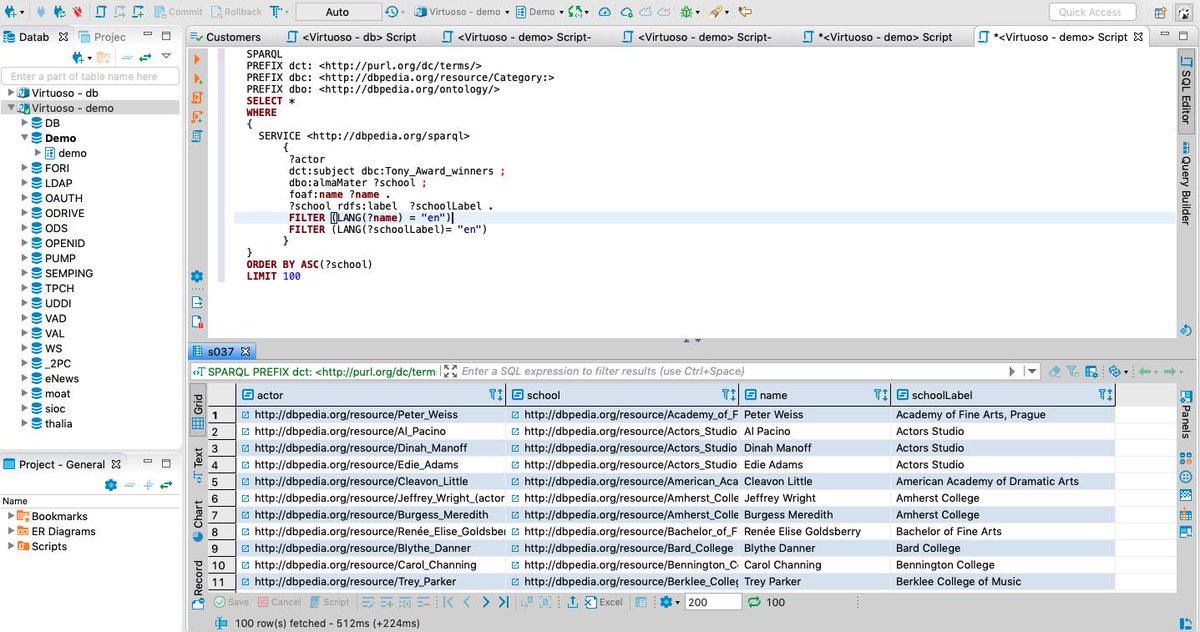The image size is (1200, 632).
Task: Switch to Chart view side tab
Action: click(x=198, y=522)
